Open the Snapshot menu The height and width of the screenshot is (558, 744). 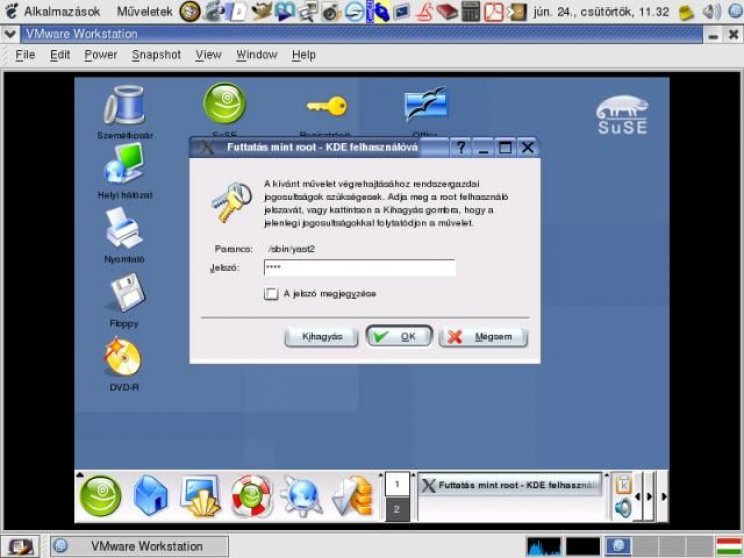tap(157, 55)
